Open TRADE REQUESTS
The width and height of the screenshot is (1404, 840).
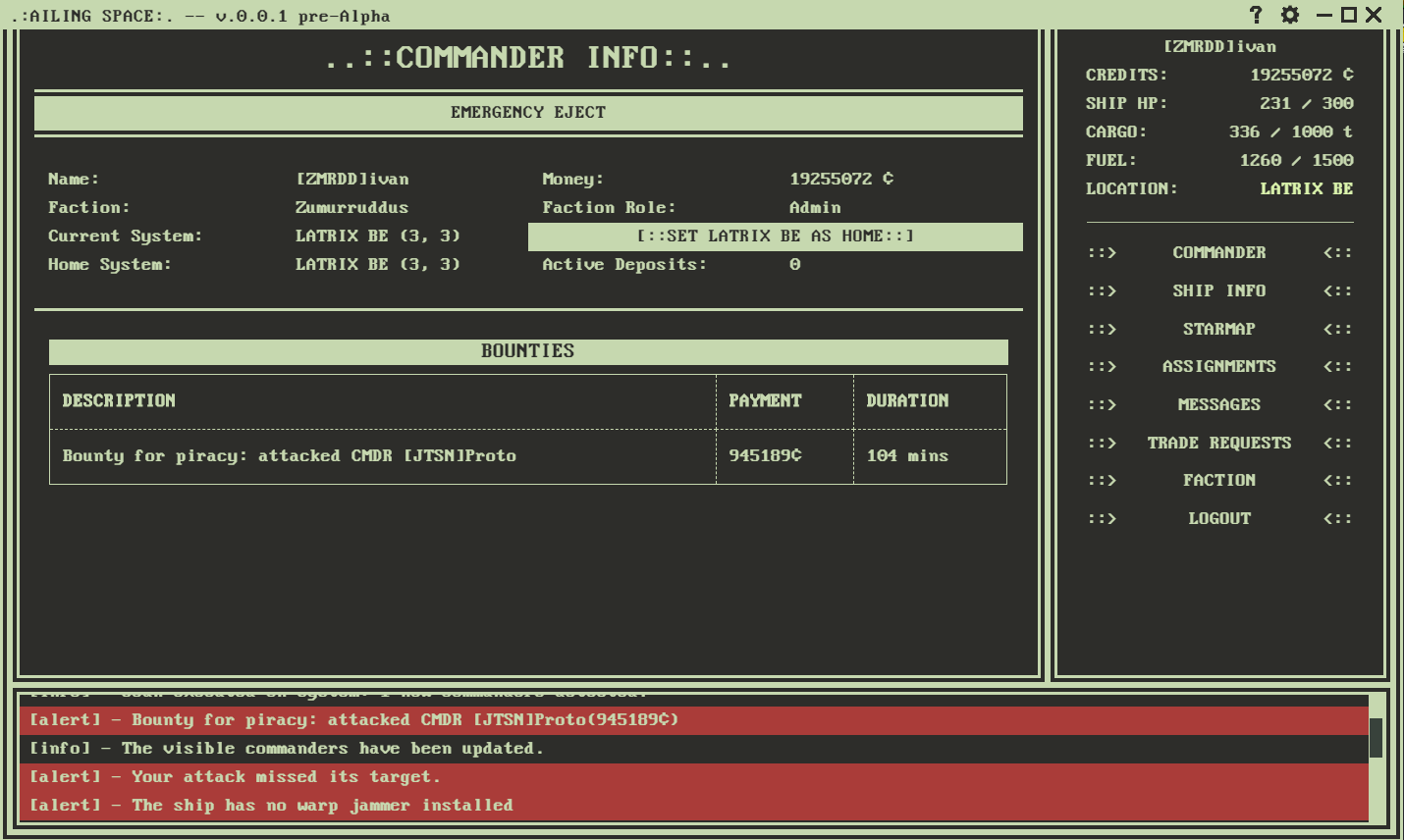[1218, 442]
